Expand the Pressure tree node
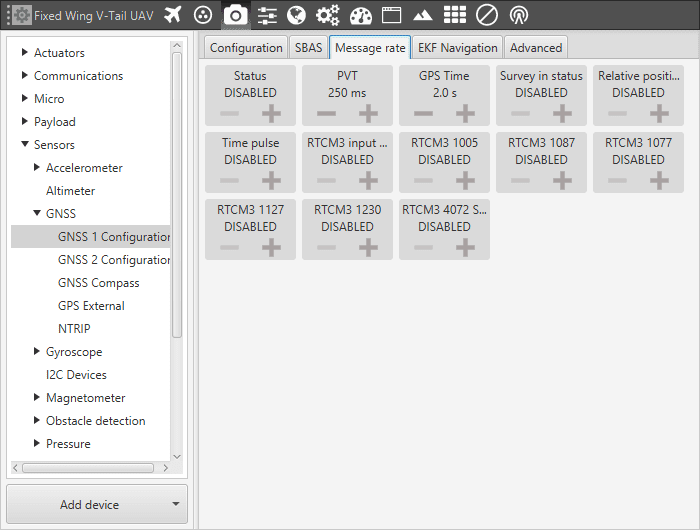The width and height of the screenshot is (700, 530). 37,443
